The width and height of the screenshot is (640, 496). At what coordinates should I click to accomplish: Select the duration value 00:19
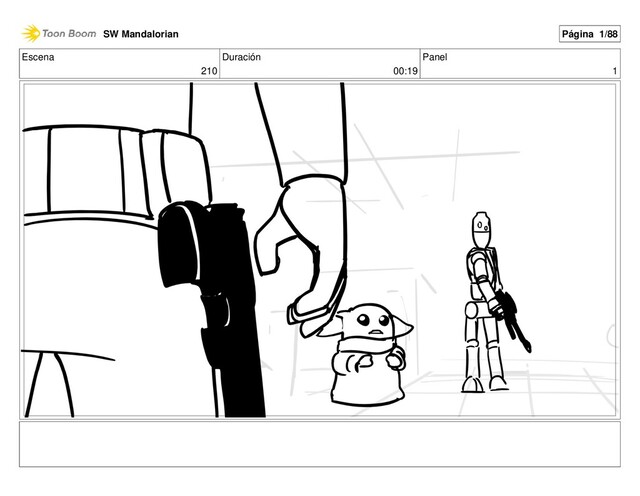[405, 71]
